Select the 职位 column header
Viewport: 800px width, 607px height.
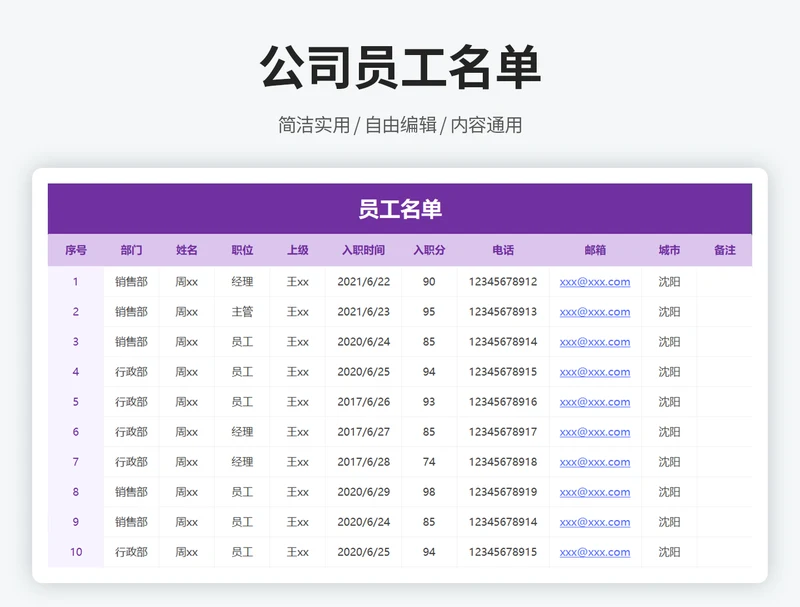pyautogui.click(x=242, y=250)
